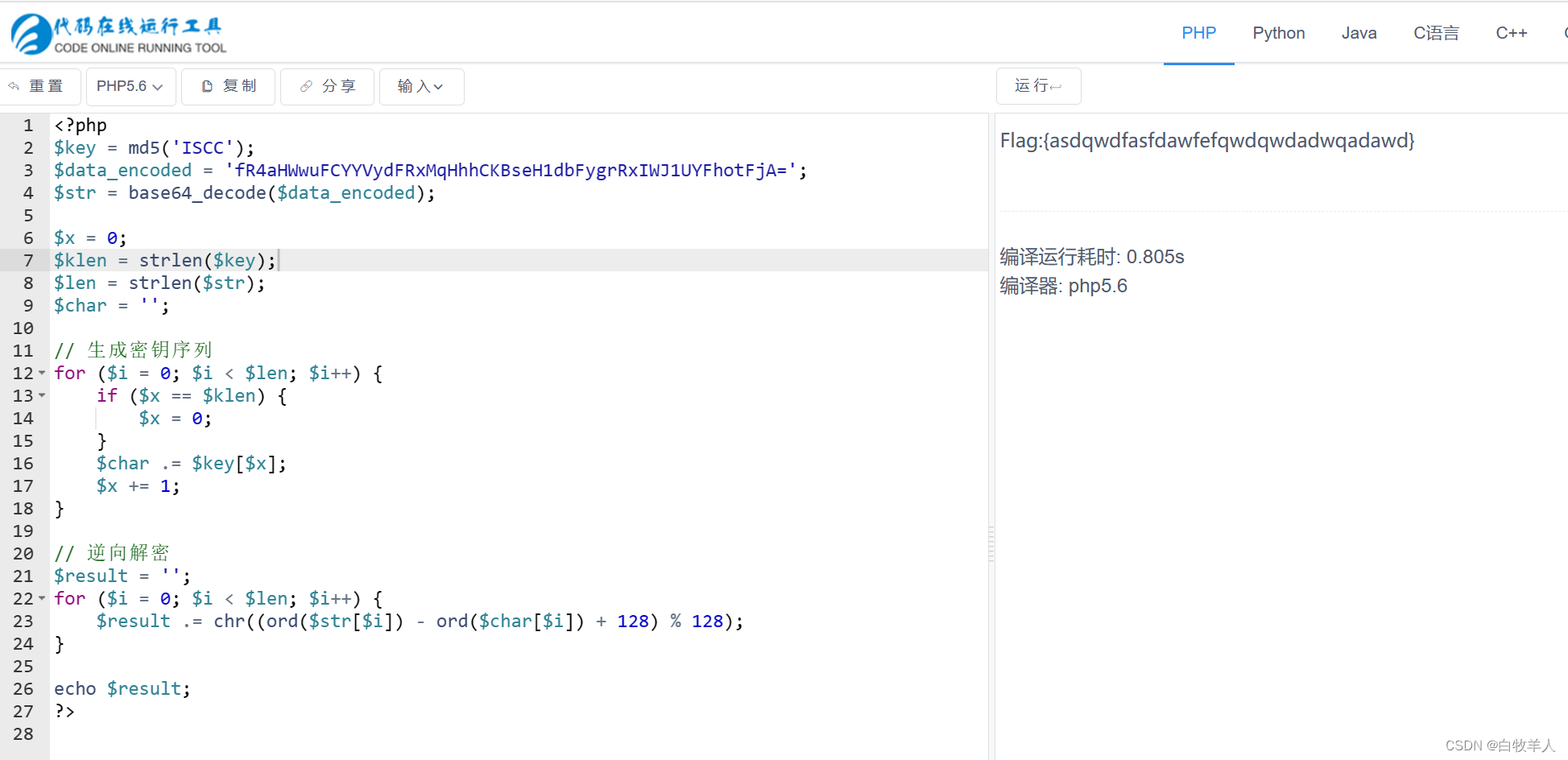The height and width of the screenshot is (760, 1568).
Task: Click the Flag output text
Action: click(1207, 141)
